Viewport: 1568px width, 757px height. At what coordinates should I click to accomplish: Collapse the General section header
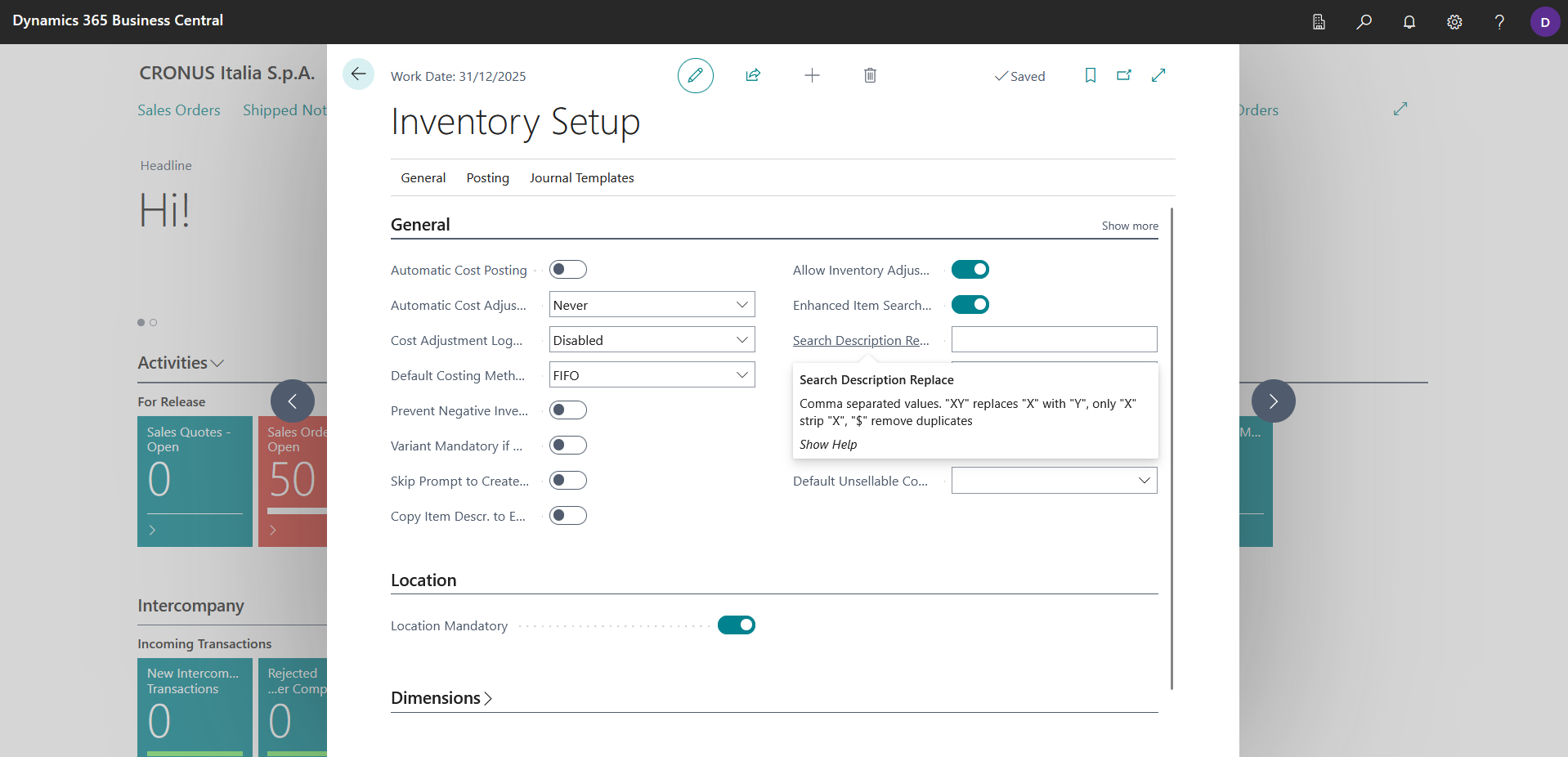(x=420, y=225)
